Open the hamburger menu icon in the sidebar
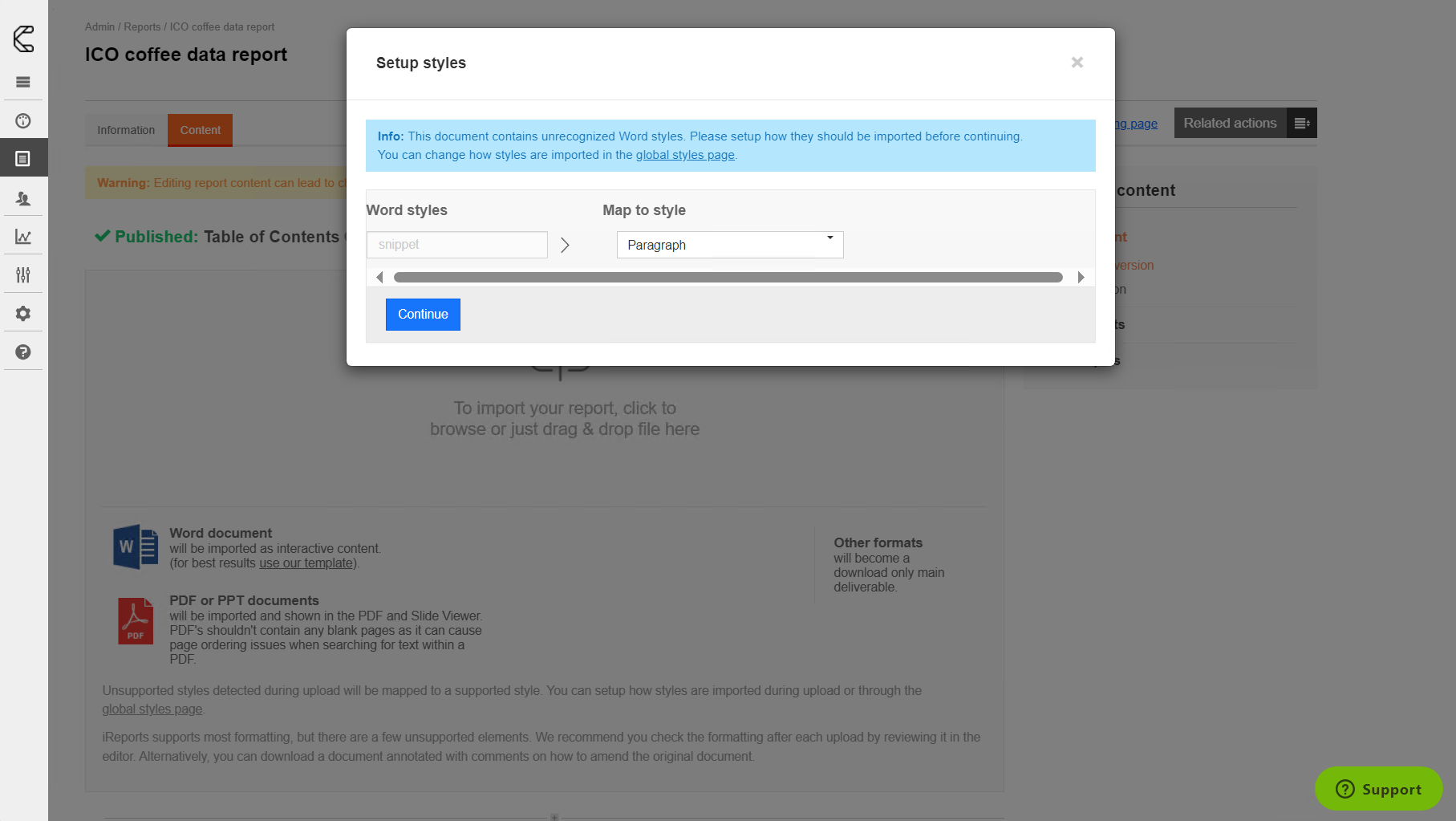Image resolution: width=1456 pixels, height=821 pixels. (x=23, y=82)
